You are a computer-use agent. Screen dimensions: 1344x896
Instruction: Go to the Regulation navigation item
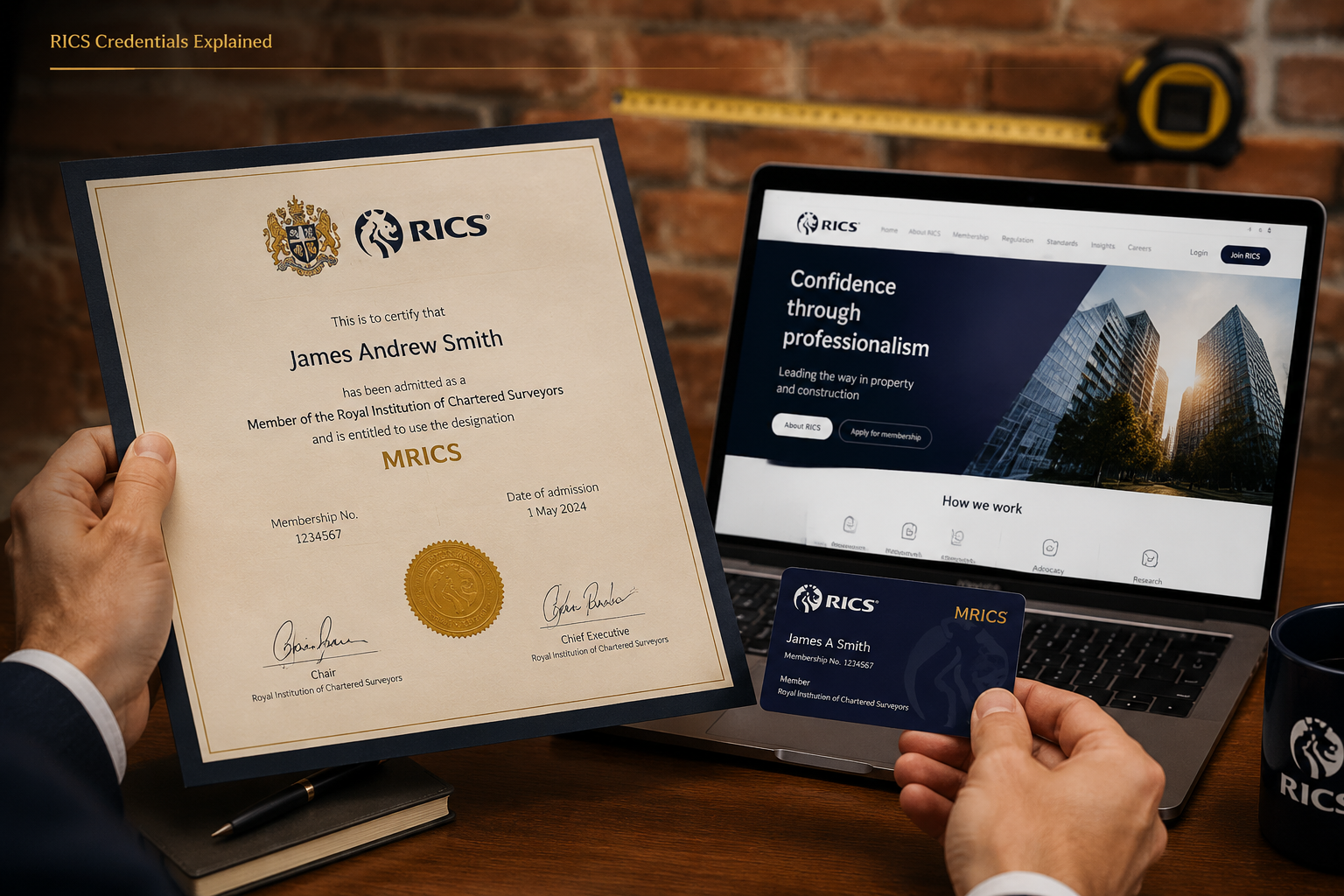(1018, 239)
